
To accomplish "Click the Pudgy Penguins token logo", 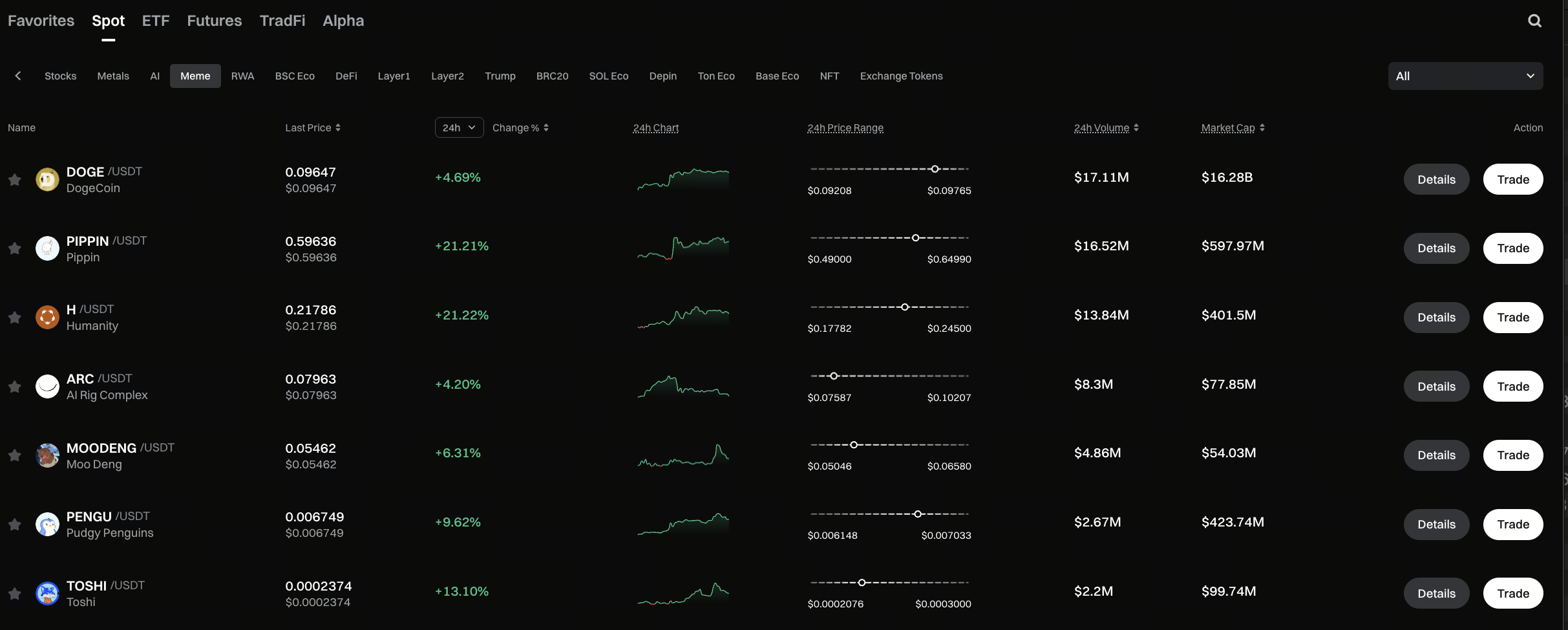I will pyautogui.click(x=47, y=525).
